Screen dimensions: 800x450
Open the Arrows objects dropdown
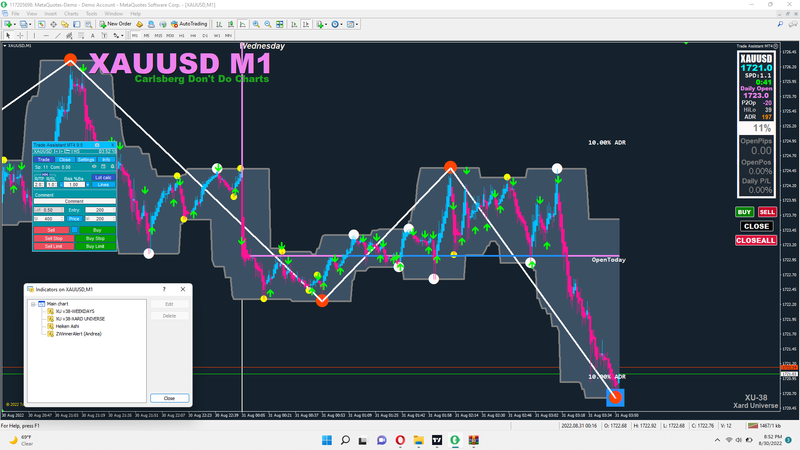coord(118,36)
